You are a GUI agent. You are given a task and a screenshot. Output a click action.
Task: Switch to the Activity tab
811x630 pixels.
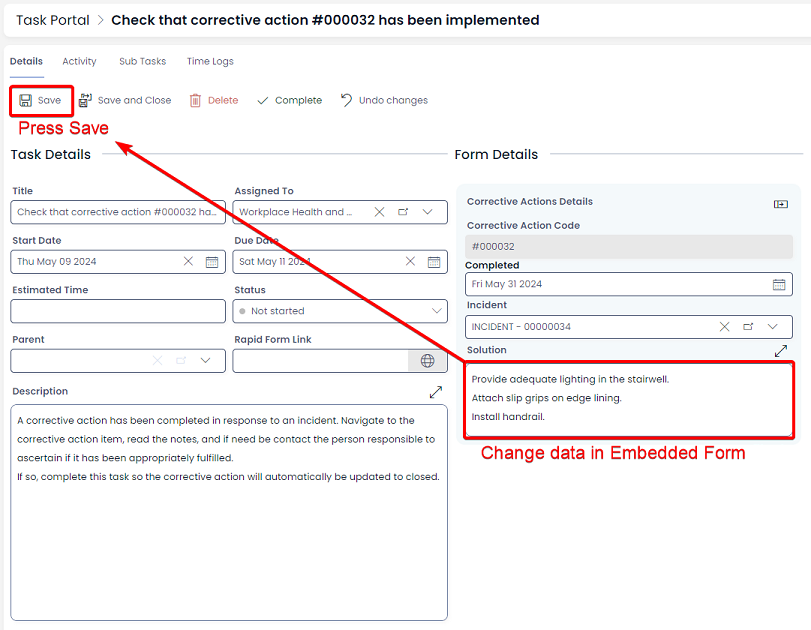pyautogui.click(x=79, y=61)
